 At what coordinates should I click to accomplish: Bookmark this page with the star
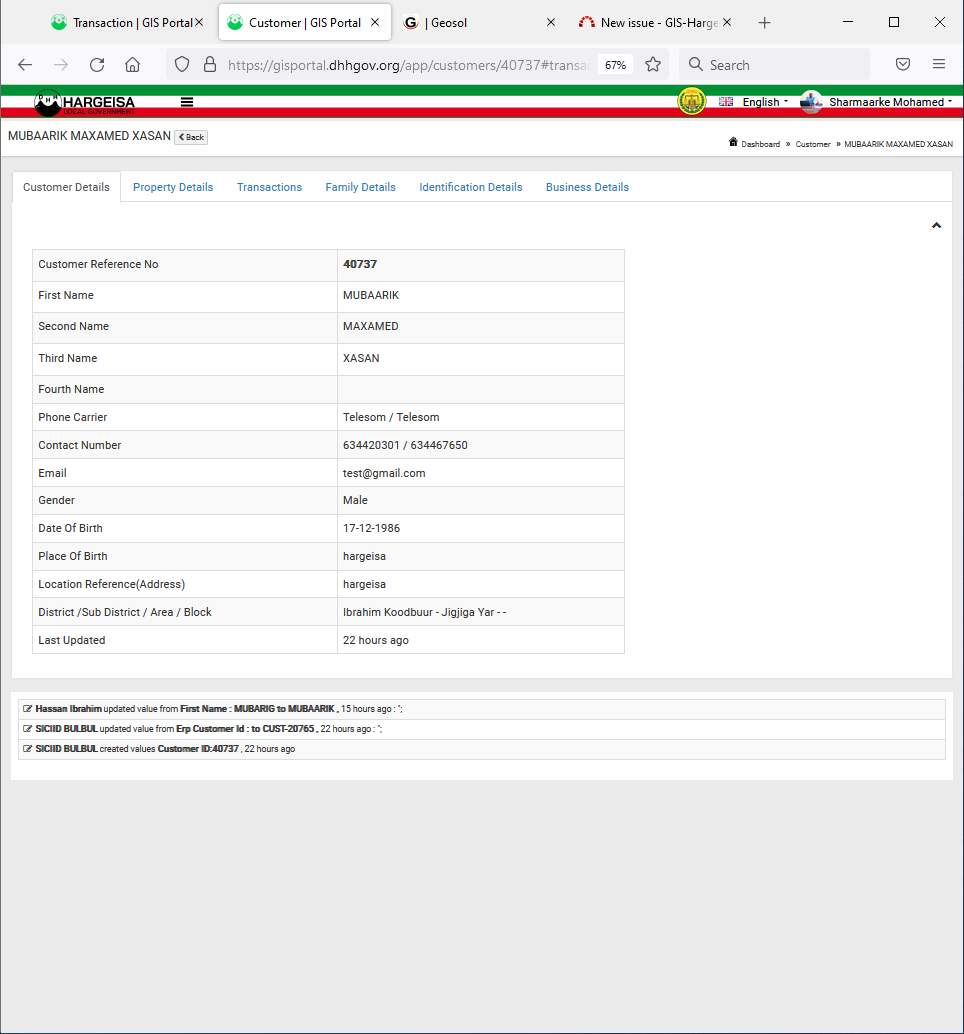pyautogui.click(x=653, y=64)
